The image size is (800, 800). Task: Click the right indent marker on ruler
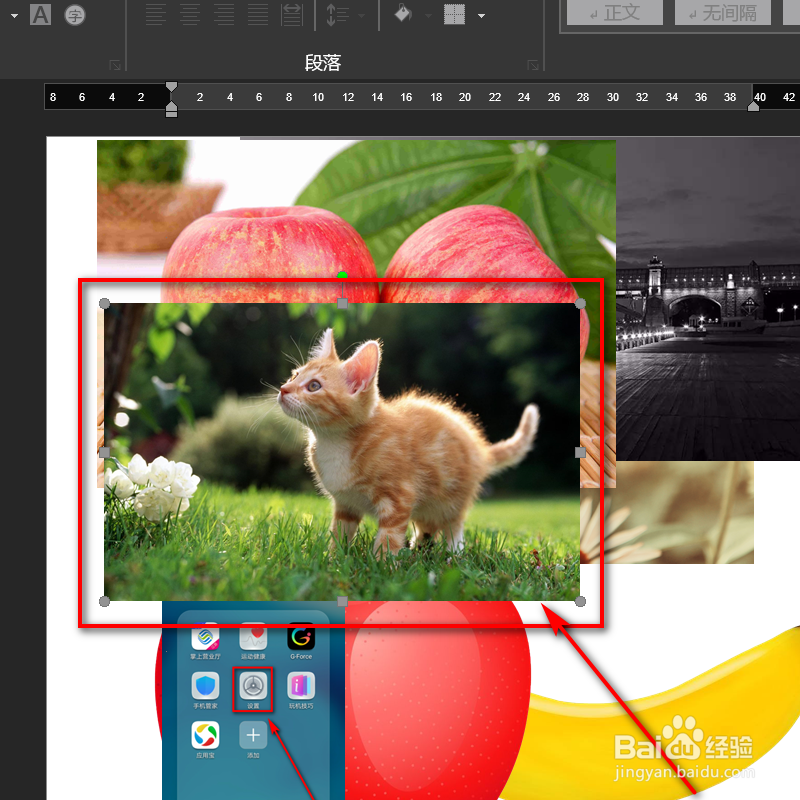tap(753, 106)
